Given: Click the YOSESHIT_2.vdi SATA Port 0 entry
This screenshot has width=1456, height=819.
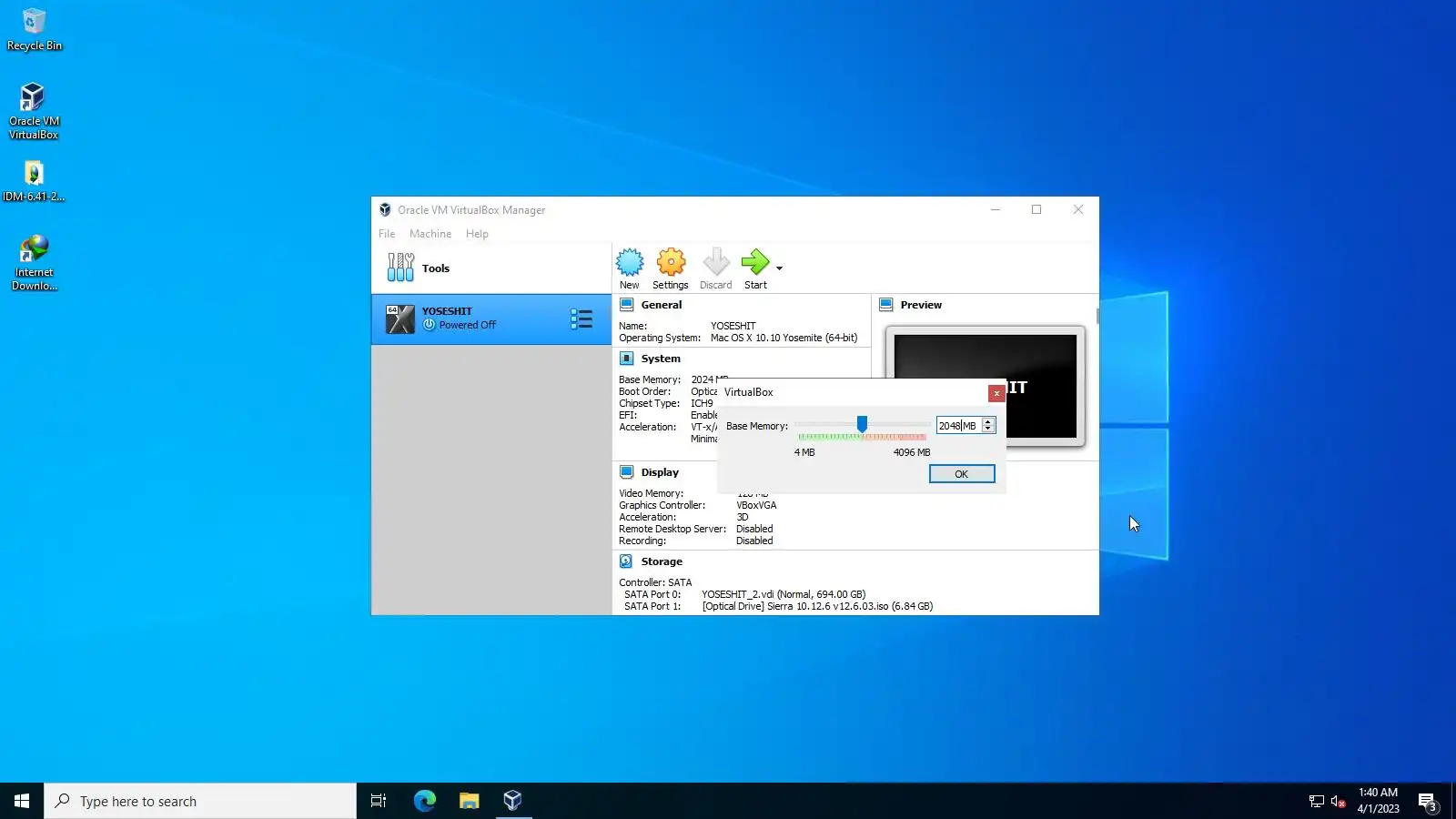Looking at the screenshot, I should pos(784,594).
